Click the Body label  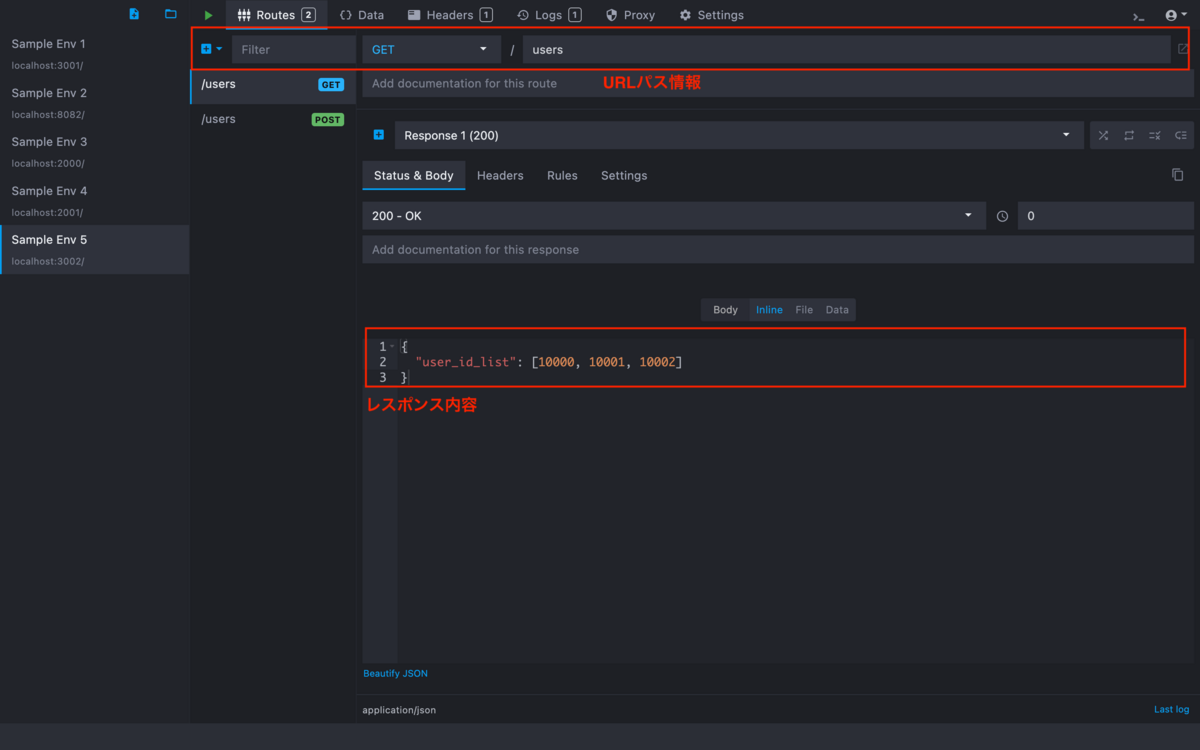[725, 310]
